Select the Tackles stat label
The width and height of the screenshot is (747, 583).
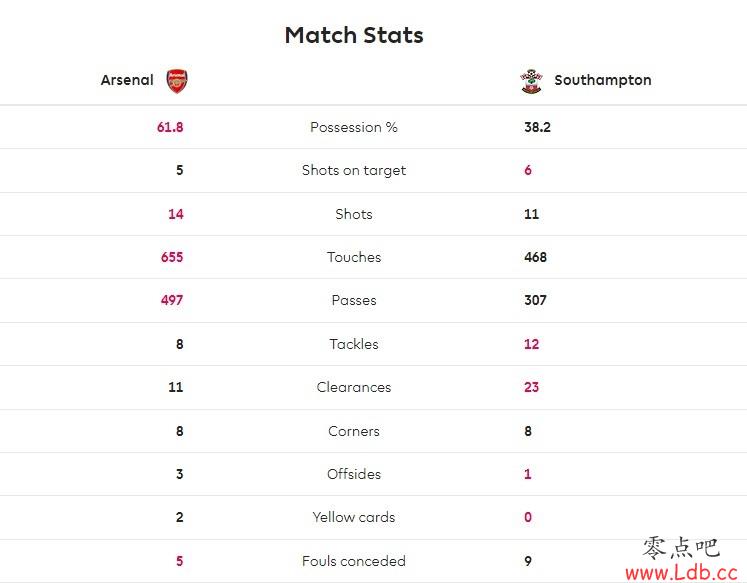pos(354,344)
